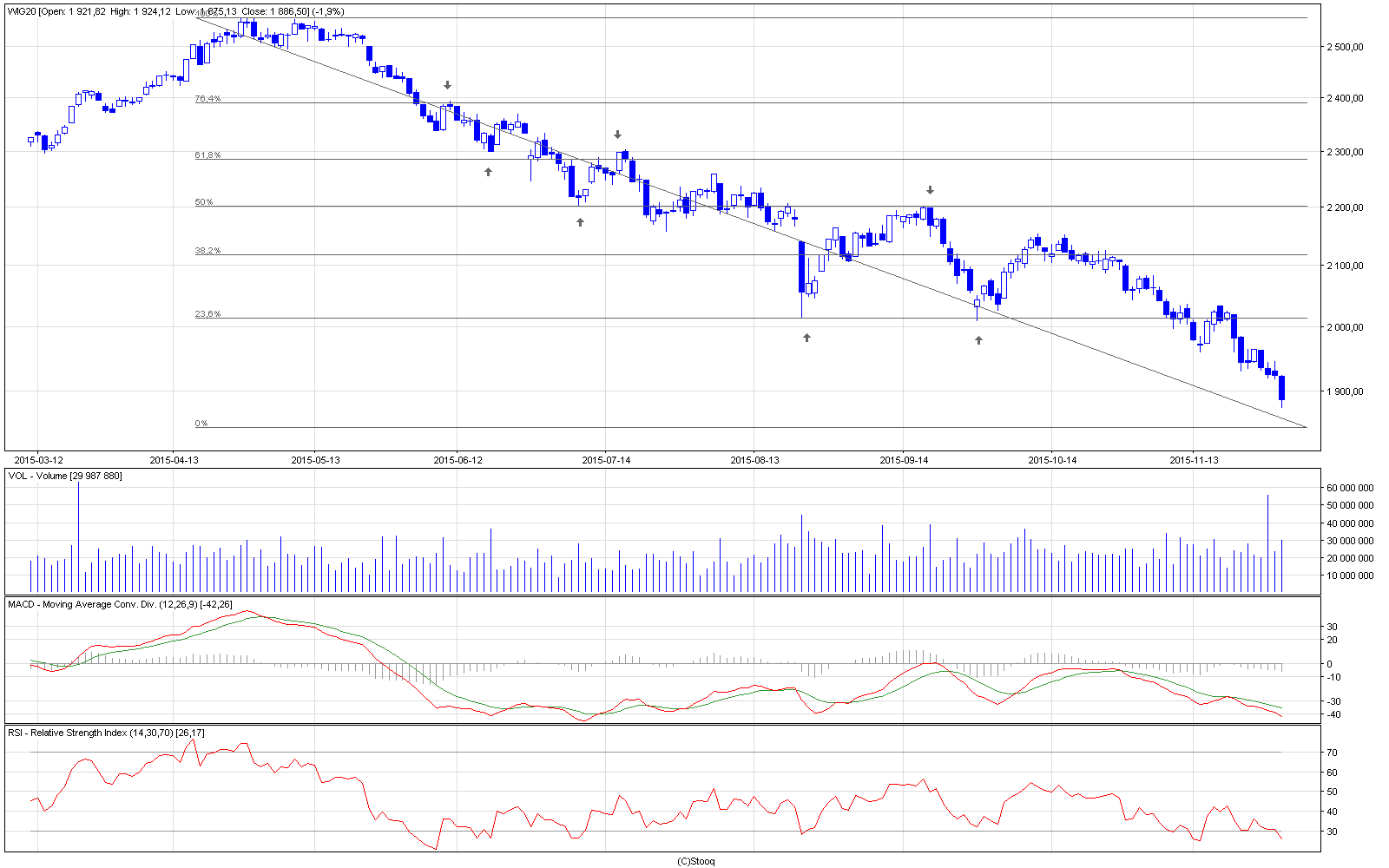Click the up arrow below the 61,8% line

point(488,172)
